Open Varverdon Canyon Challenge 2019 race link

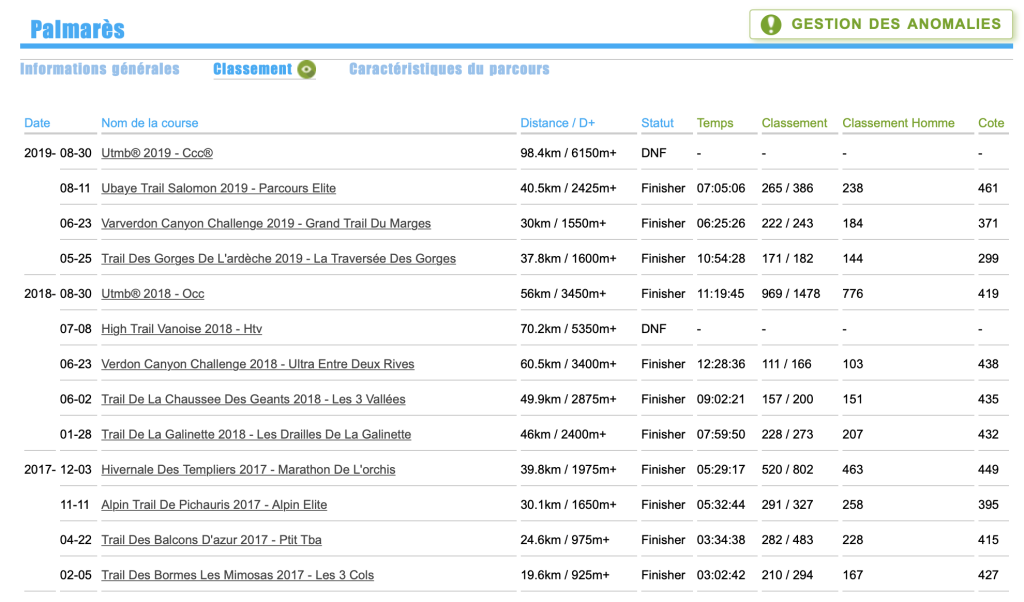266,223
